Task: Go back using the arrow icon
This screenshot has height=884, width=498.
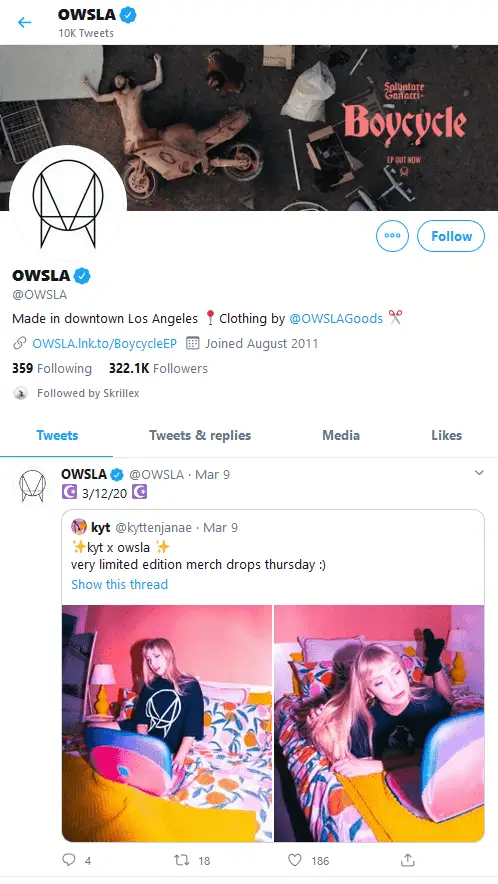Action: [x=24, y=23]
